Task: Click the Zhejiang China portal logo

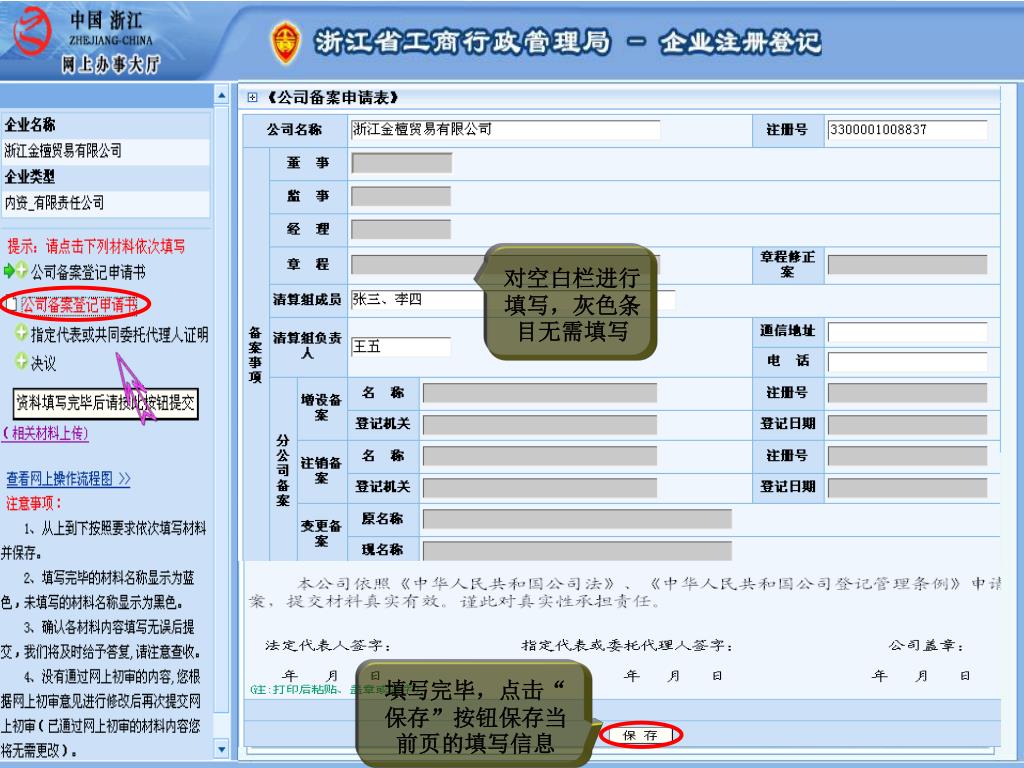Action: pyautogui.click(x=33, y=31)
